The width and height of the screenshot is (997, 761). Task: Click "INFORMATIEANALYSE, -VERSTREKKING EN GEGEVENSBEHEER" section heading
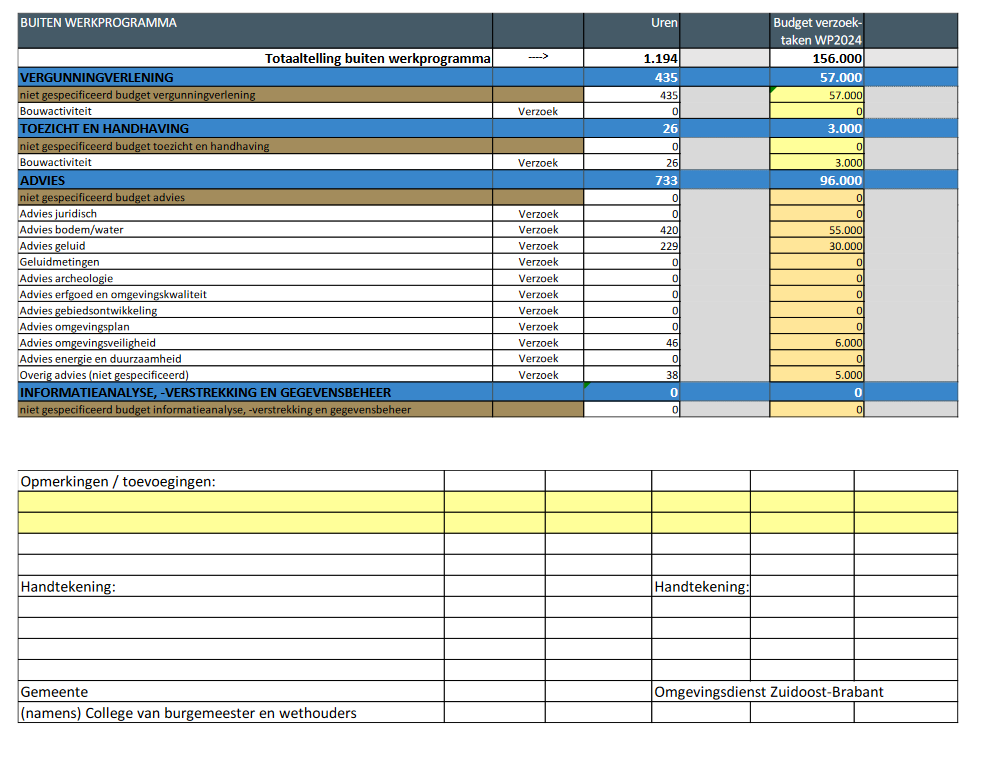tap(205, 392)
